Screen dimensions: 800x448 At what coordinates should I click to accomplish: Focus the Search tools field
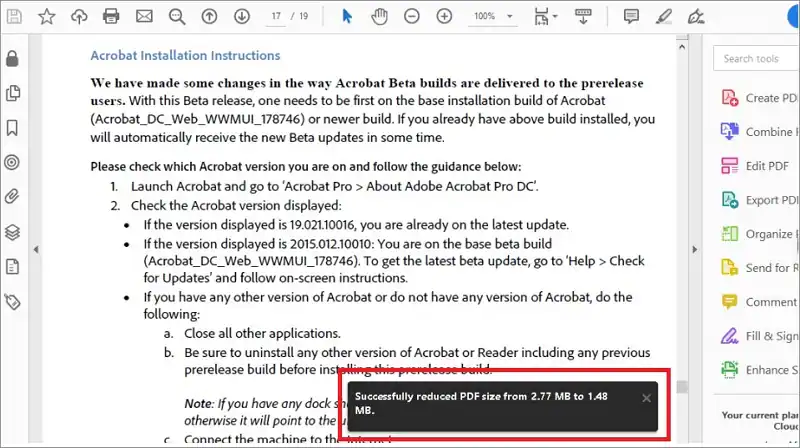click(757, 59)
